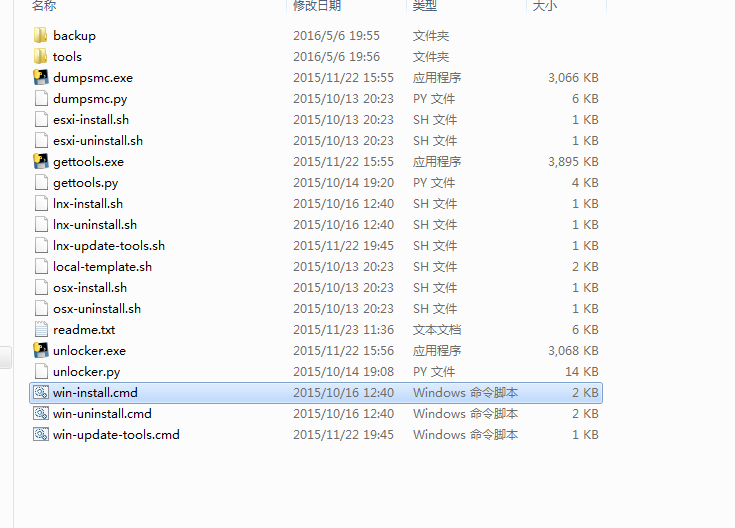
Task: Click the backup folder icon
Action: point(41,36)
